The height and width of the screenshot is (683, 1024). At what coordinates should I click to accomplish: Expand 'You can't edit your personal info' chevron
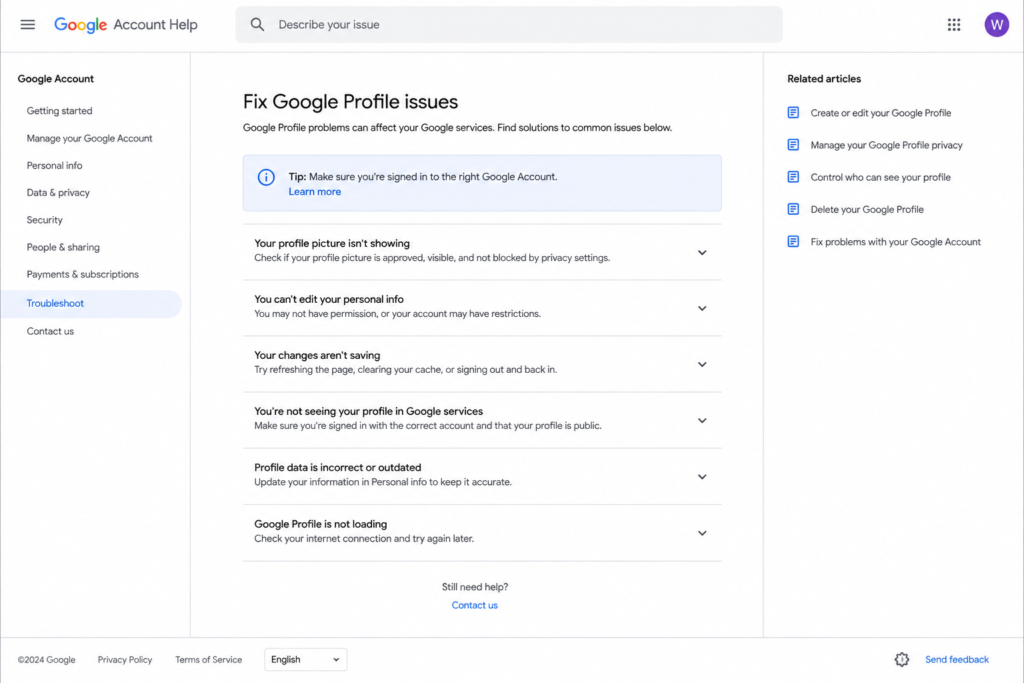point(702,308)
